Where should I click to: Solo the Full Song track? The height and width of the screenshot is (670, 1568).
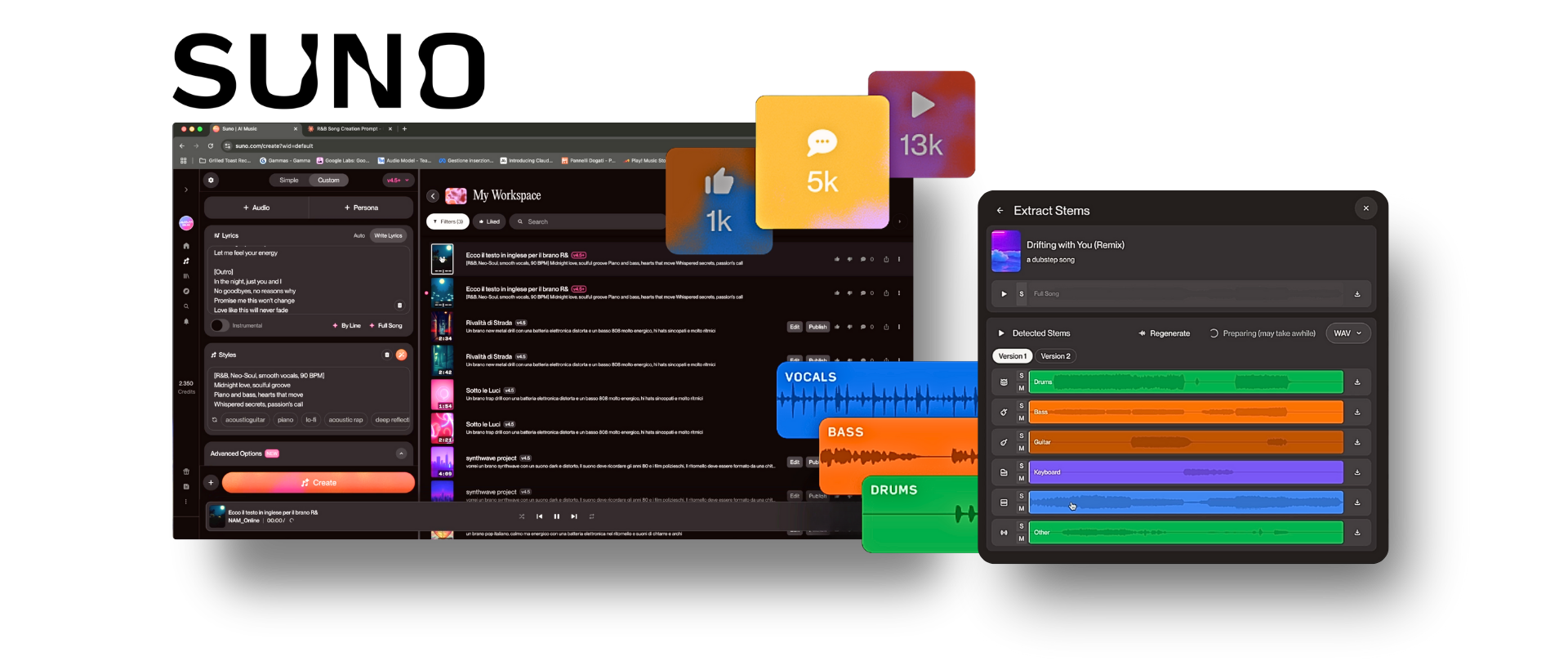[x=1022, y=294]
